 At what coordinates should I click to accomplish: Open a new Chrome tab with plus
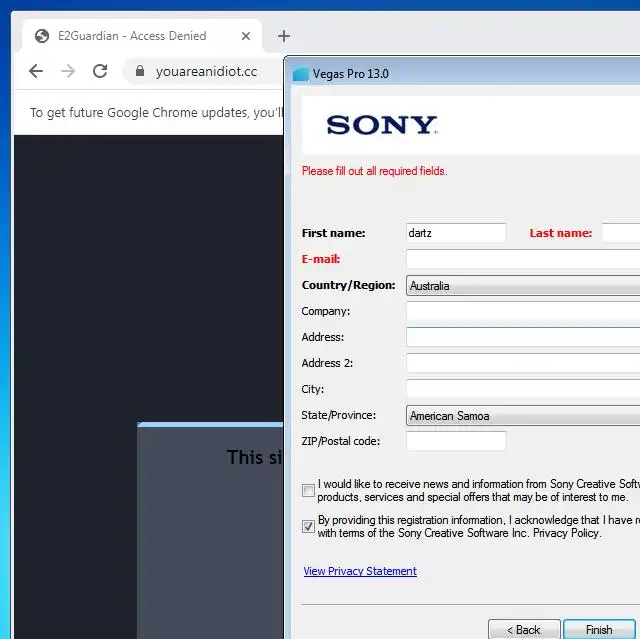[x=284, y=36]
